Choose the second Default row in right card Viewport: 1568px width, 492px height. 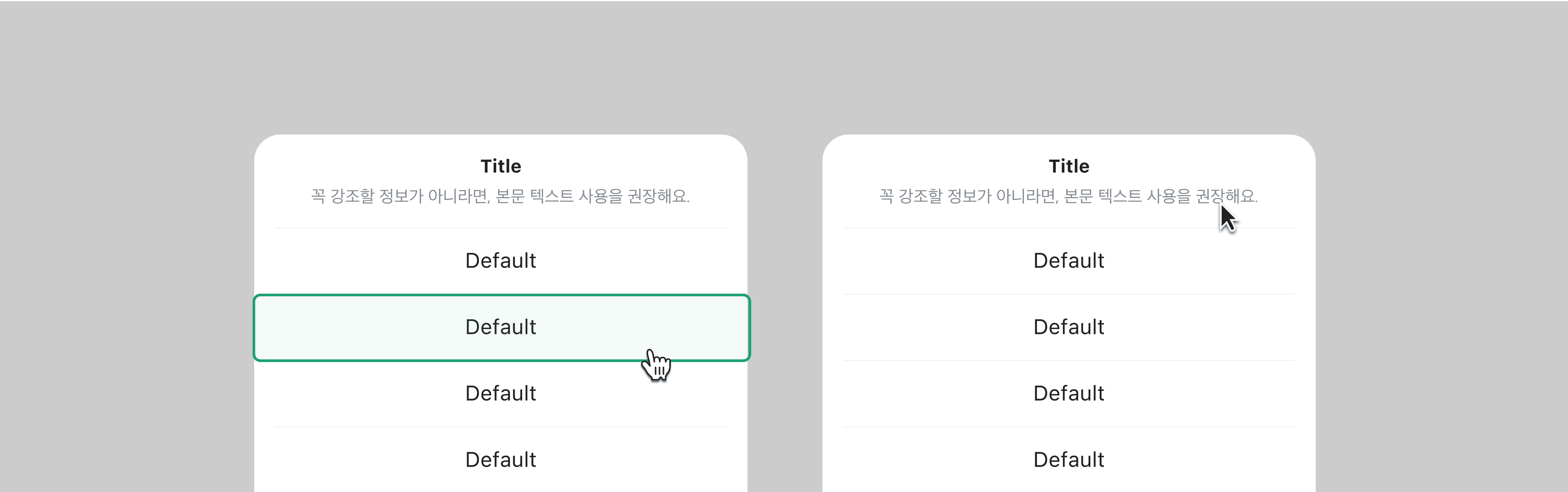1068,327
